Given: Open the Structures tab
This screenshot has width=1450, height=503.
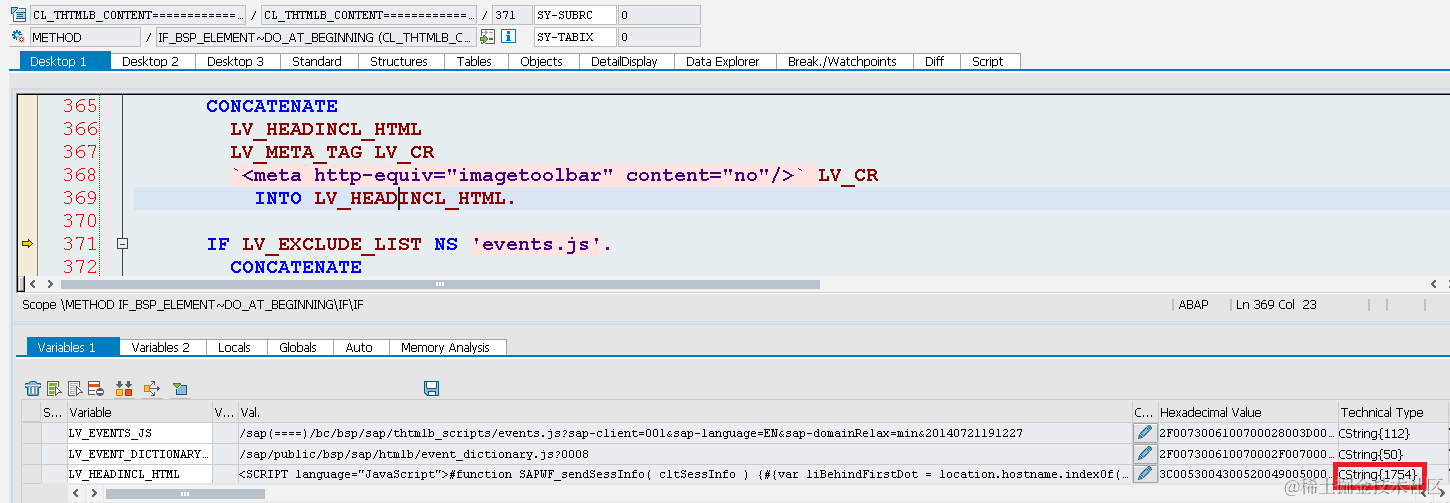Looking at the screenshot, I should click(399, 61).
